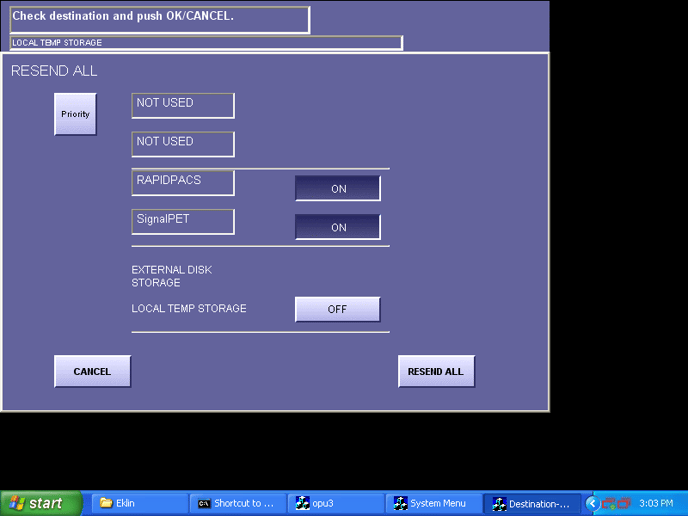Open System Menu from the taskbar

(x=431, y=503)
